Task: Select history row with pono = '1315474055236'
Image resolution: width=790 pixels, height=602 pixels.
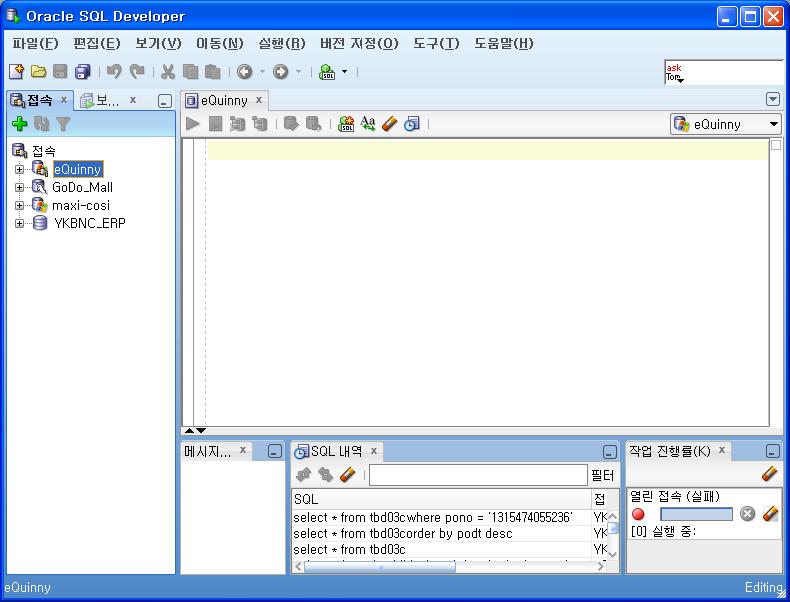Action: (x=441, y=517)
